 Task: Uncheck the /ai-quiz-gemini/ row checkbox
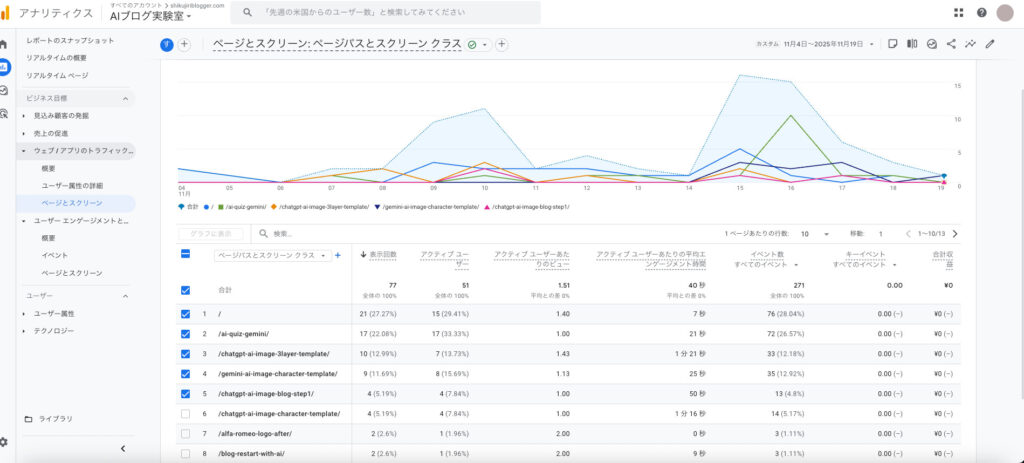point(186,333)
